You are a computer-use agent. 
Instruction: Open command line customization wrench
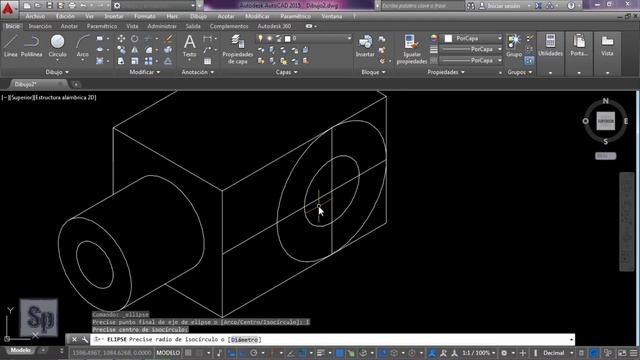coord(84,340)
